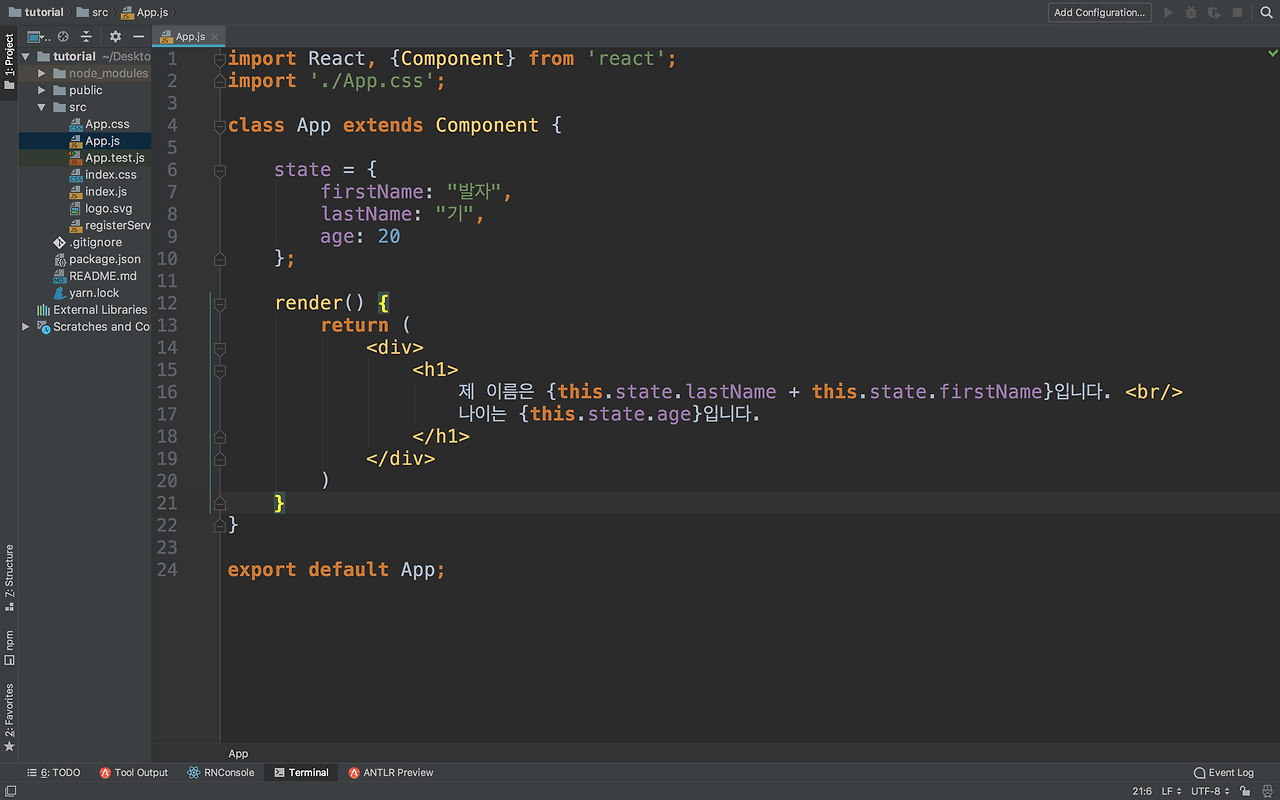Fold the state object block at line 6

tap(219, 170)
